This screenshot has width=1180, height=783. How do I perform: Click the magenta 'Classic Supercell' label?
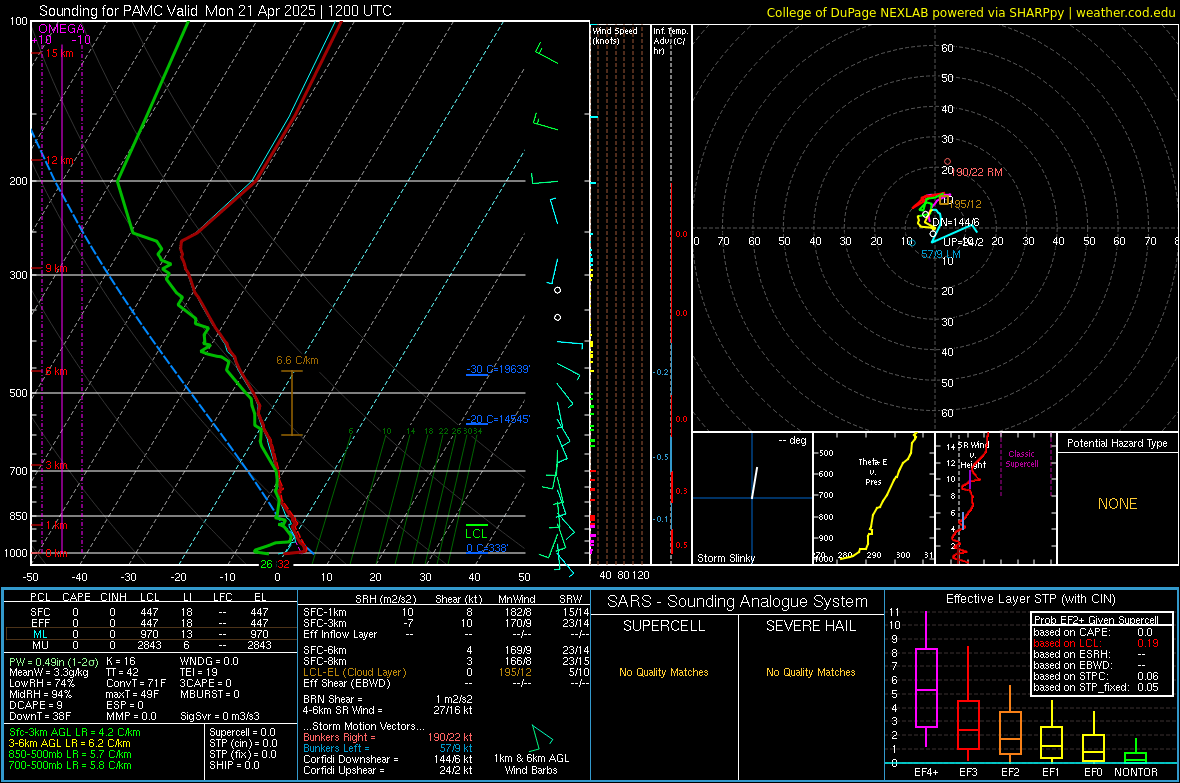[1022, 459]
